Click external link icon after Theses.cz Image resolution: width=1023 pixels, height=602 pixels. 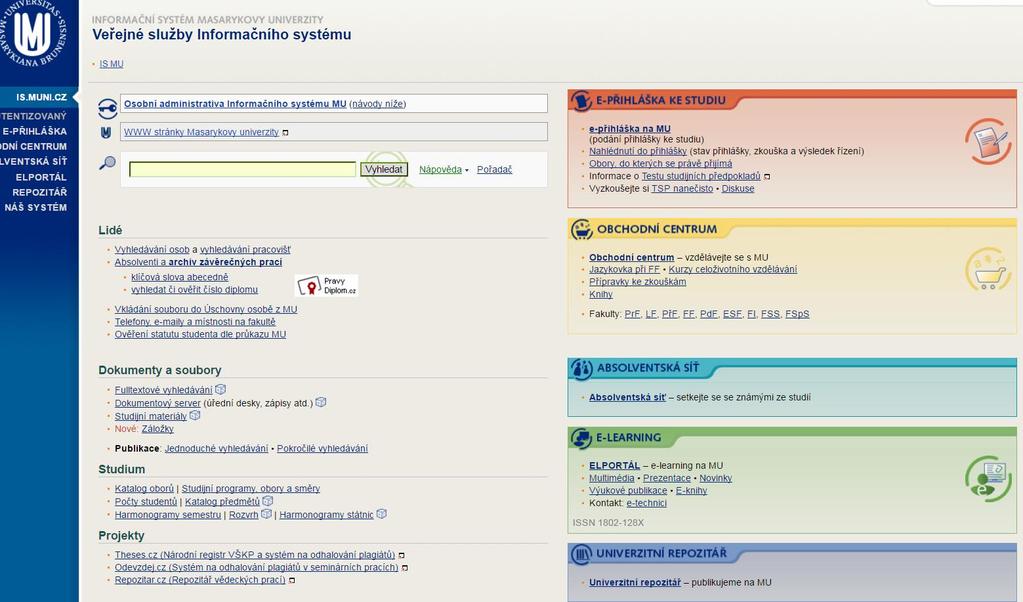click(402, 555)
